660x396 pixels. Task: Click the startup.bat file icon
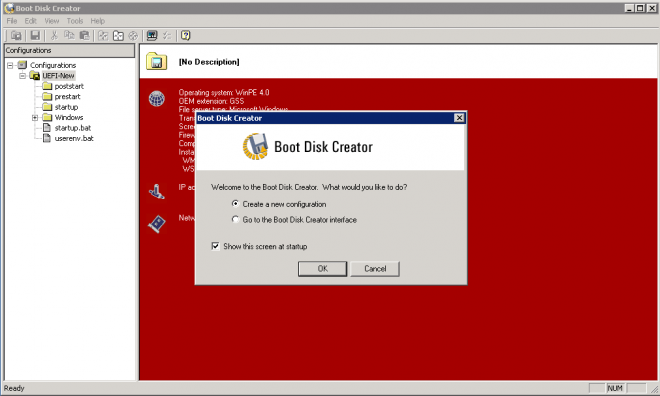click(47, 128)
